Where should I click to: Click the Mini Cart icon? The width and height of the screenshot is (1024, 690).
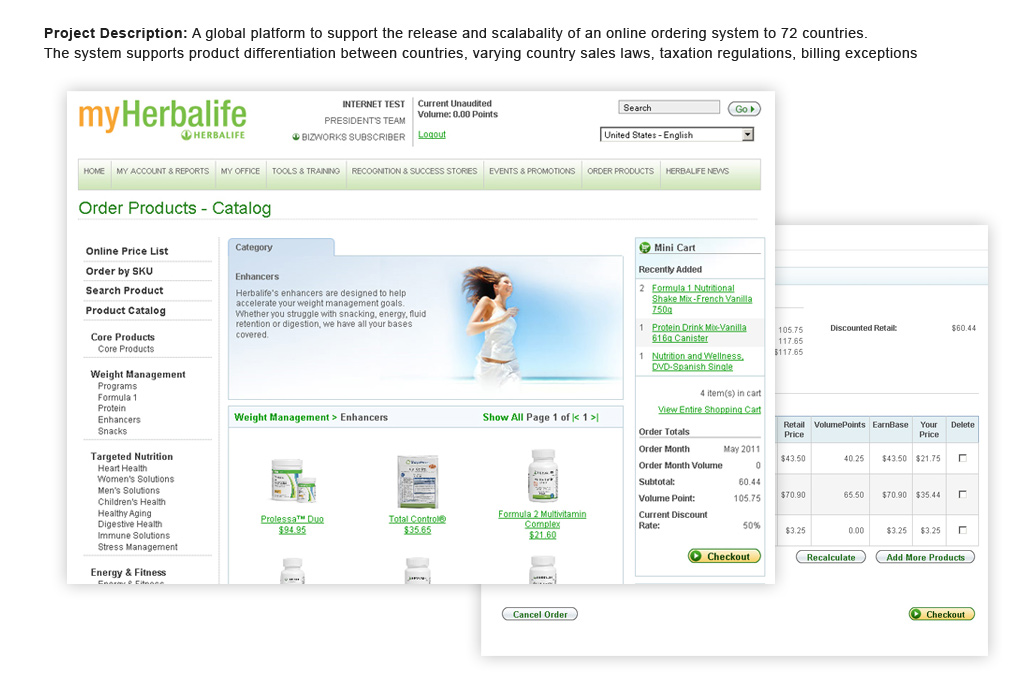(645, 248)
